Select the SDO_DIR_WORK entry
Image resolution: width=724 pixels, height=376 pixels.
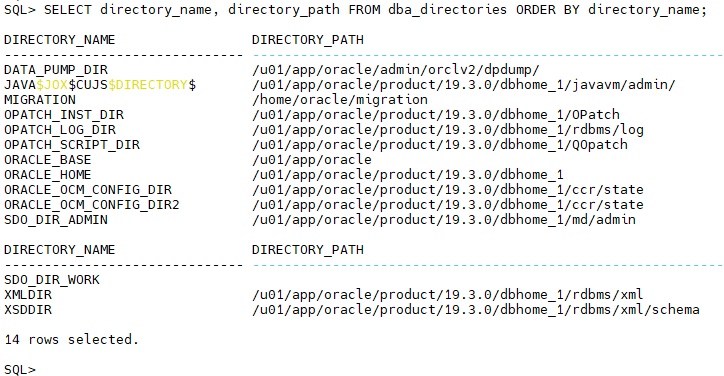pyautogui.click(x=52, y=280)
